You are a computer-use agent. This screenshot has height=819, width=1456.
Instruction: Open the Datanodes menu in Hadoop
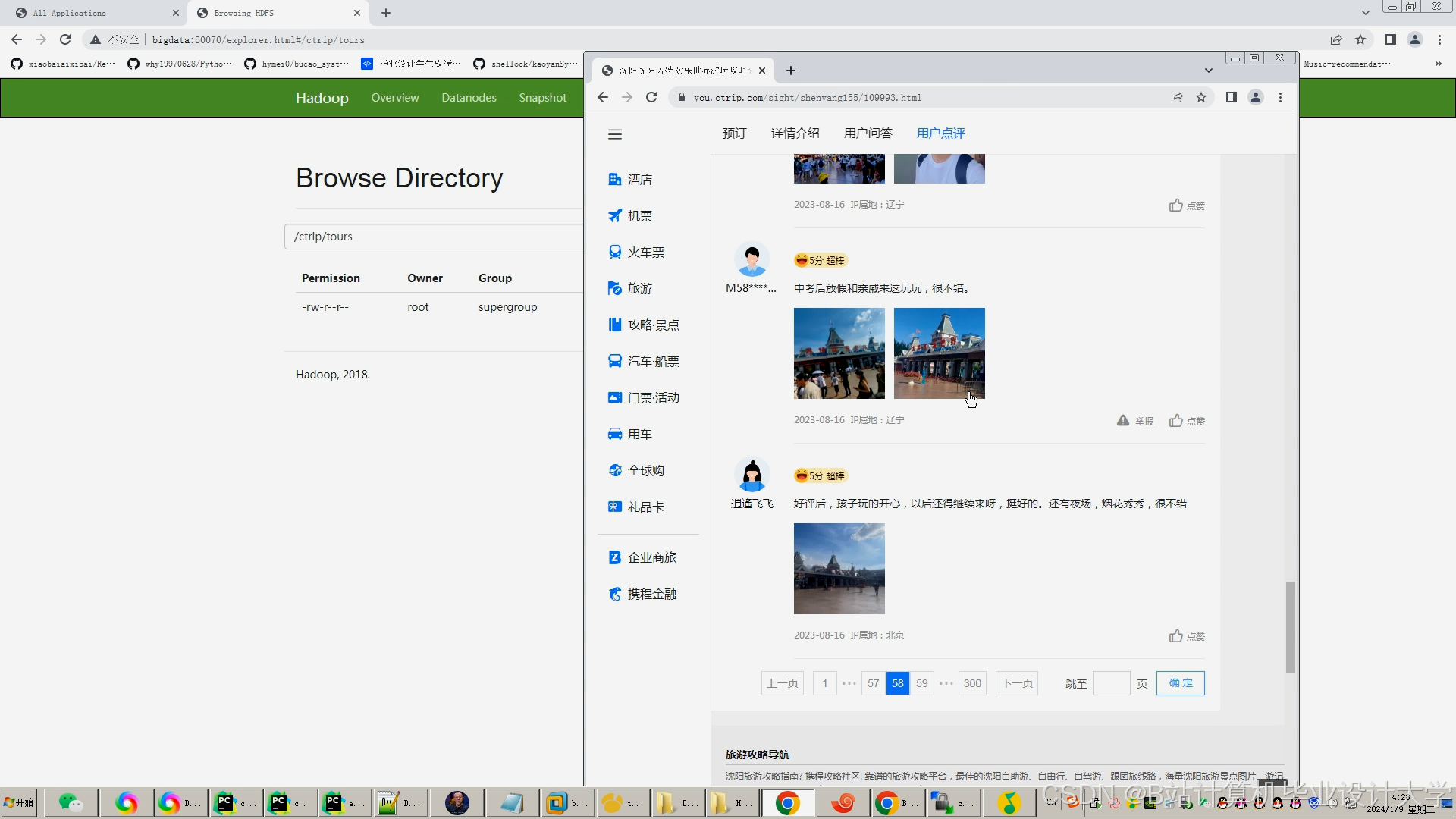tap(469, 98)
